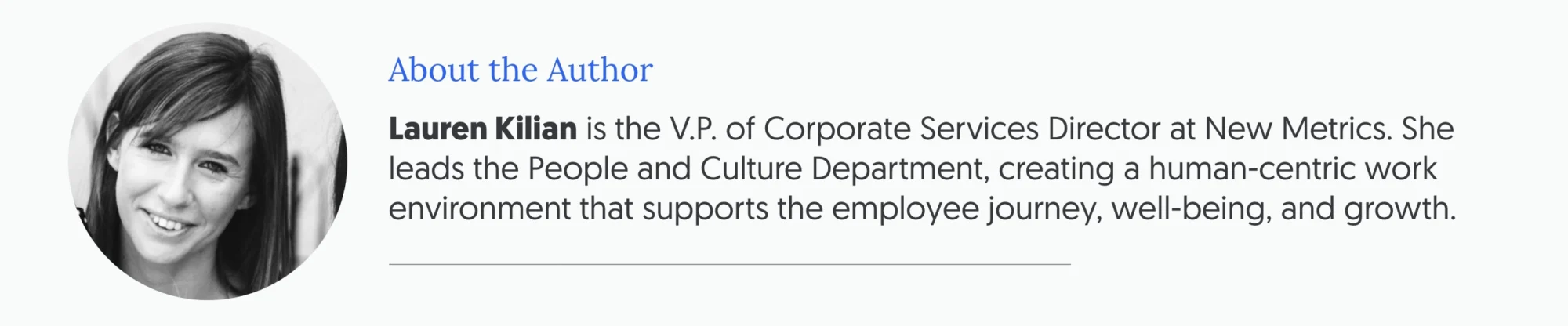Select the bold name Lauren Kilian
1568x326 pixels.
click(482, 129)
